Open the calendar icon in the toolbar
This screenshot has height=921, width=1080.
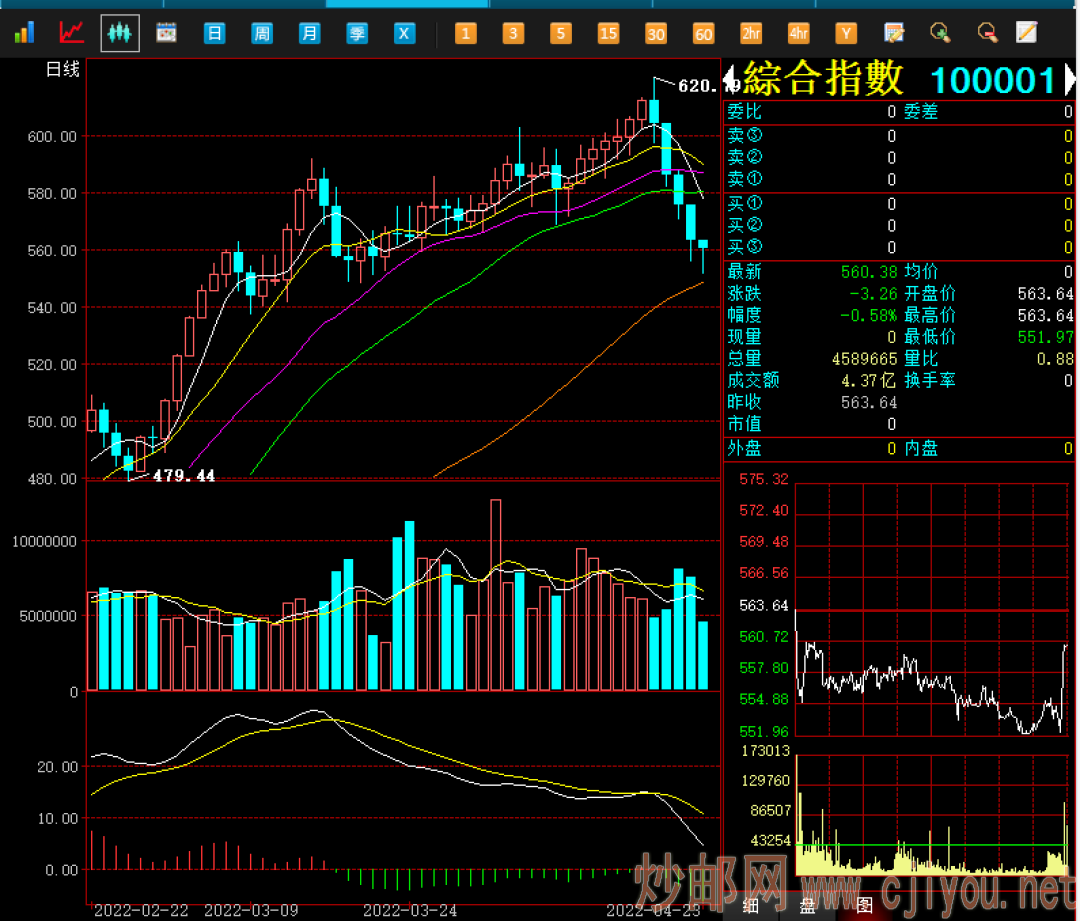166,33
